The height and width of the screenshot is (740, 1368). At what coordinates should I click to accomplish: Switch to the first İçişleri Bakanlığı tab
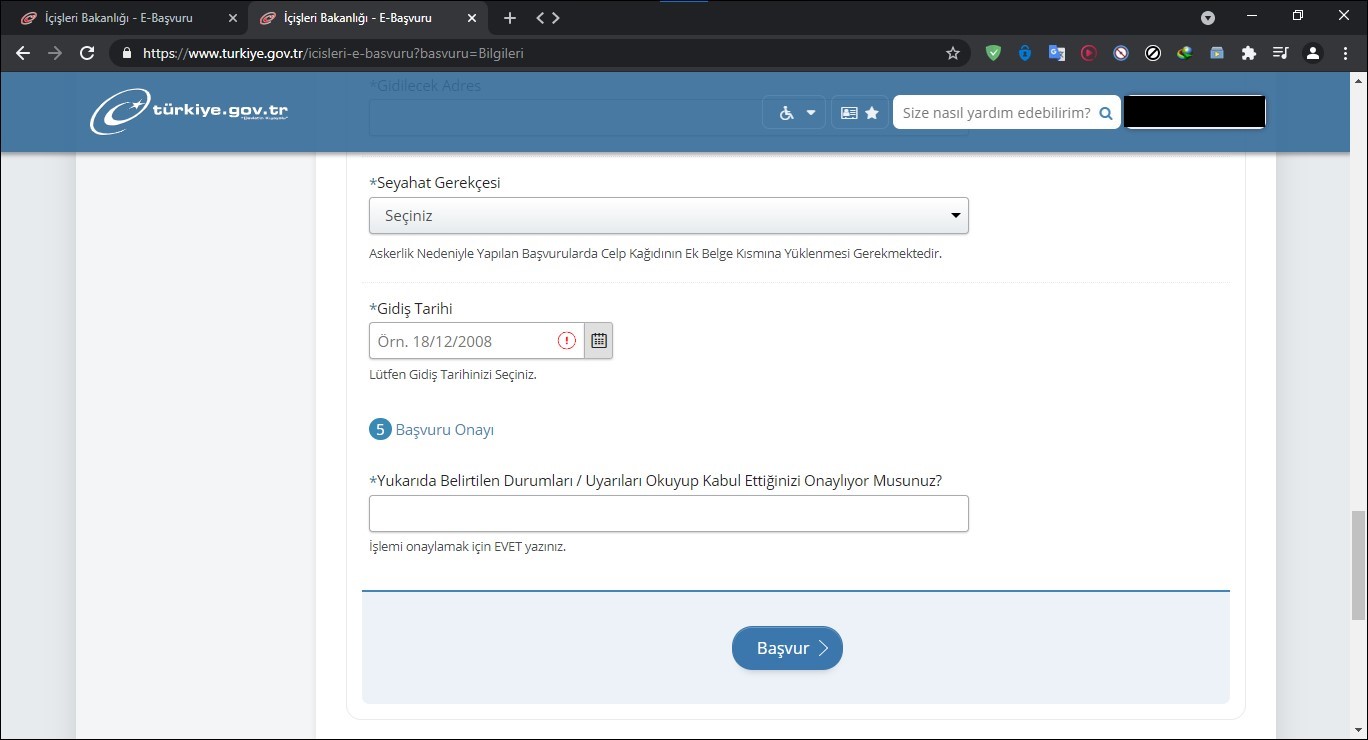(120, 18)
